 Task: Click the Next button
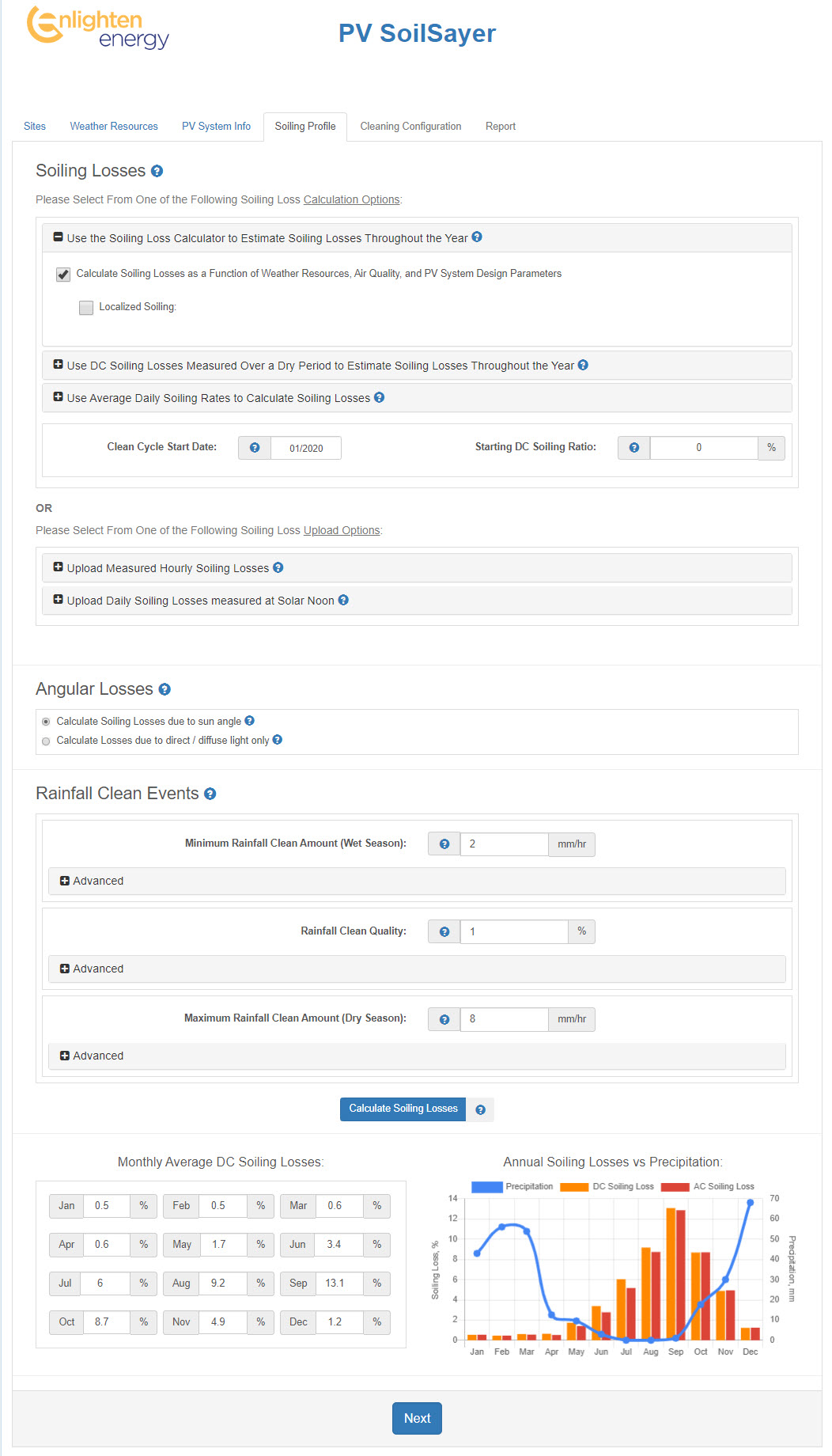point(417,1418)
